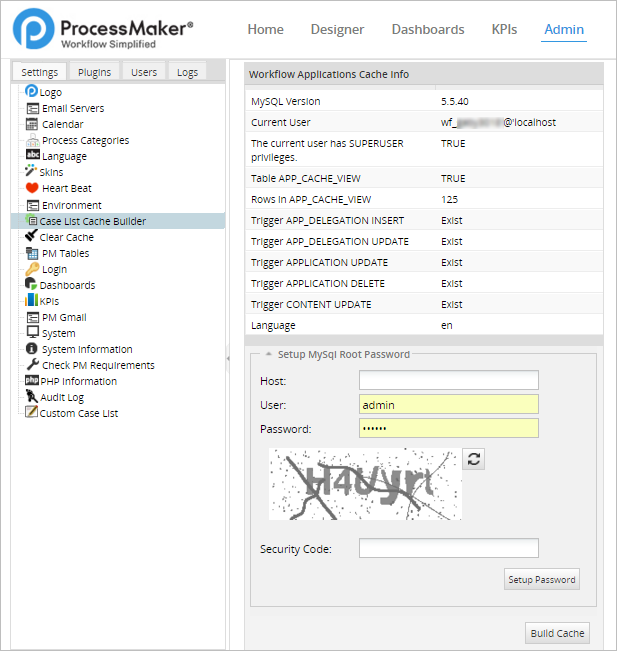Click the PHP Information icon
Viewport: 617px width, 651px height.
pos(32,381)
